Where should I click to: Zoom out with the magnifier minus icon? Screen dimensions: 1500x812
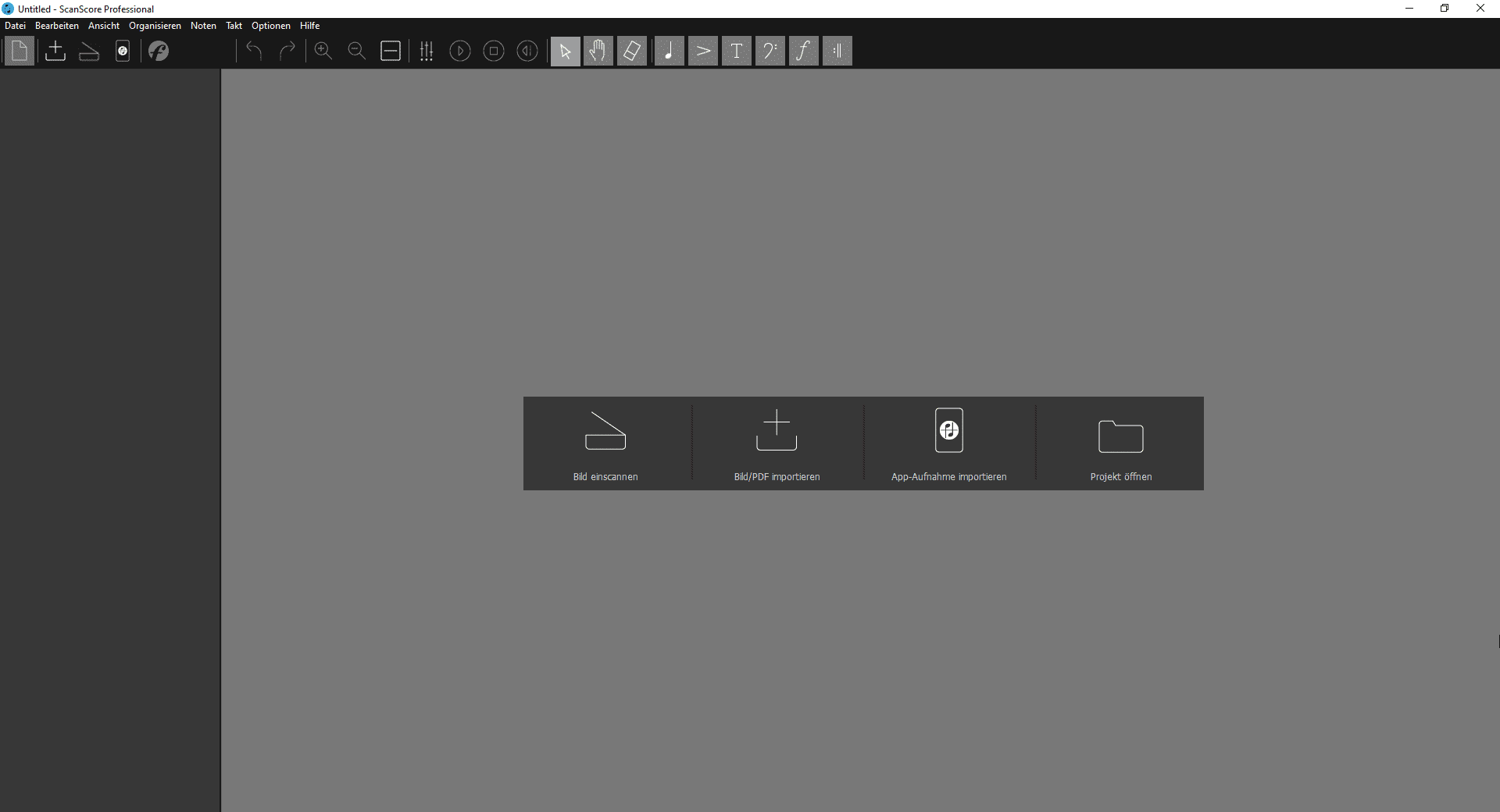357,52
